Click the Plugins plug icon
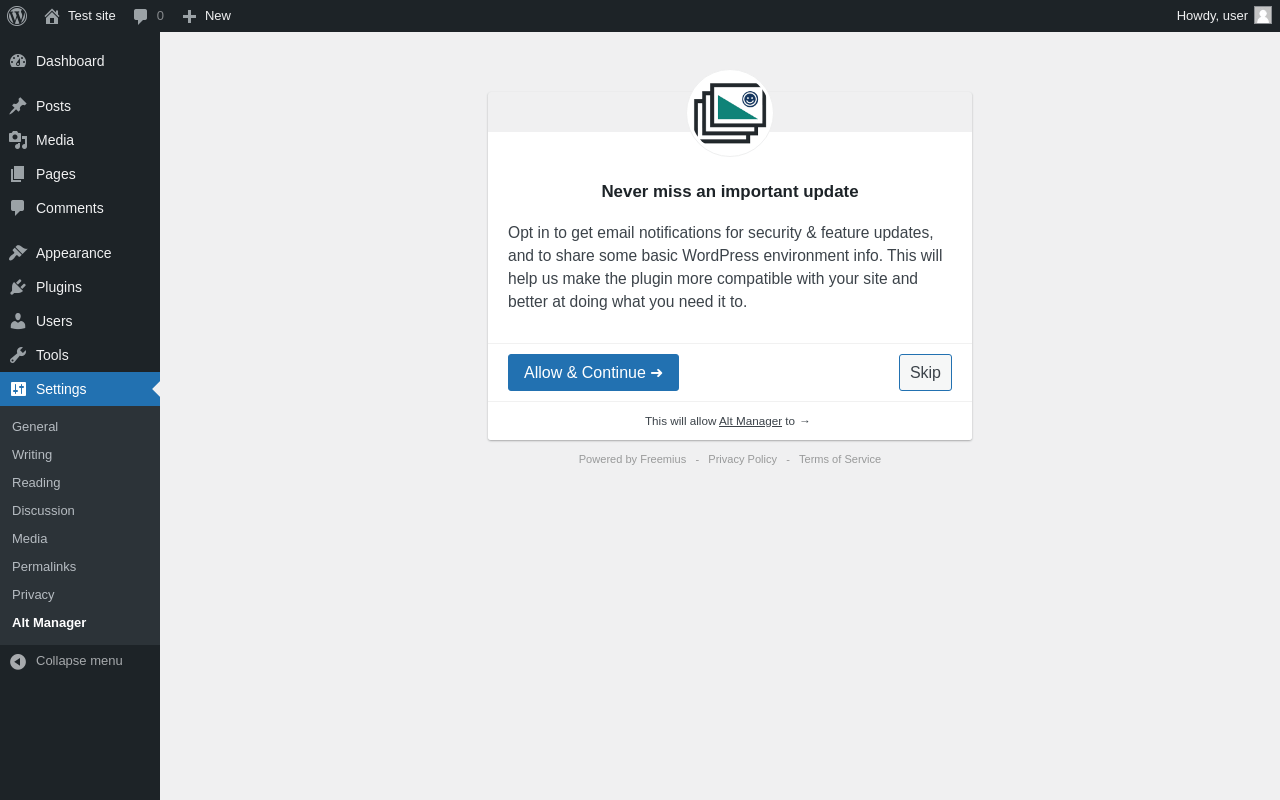The height and width of the screenshot is (800, 1280). [18, 287]
